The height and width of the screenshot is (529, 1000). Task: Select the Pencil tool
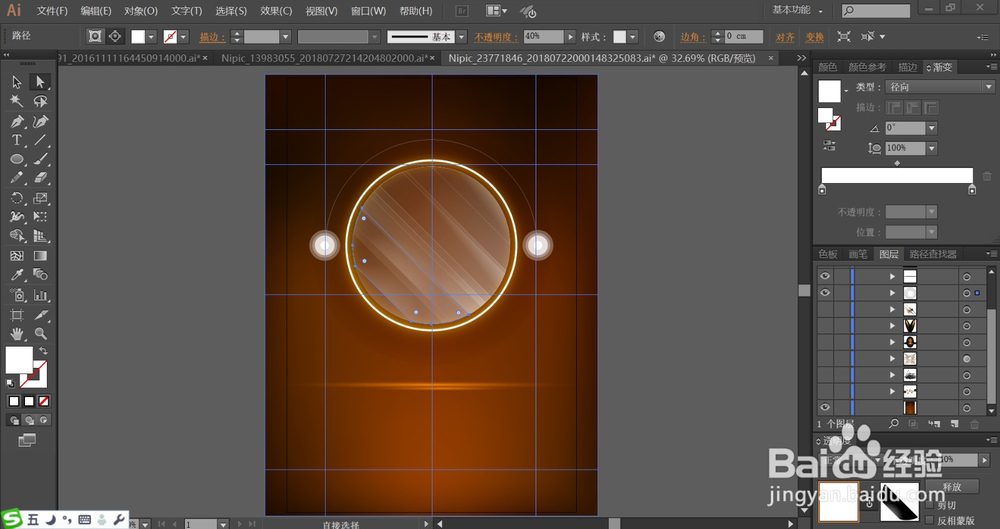tap(17, 178)
